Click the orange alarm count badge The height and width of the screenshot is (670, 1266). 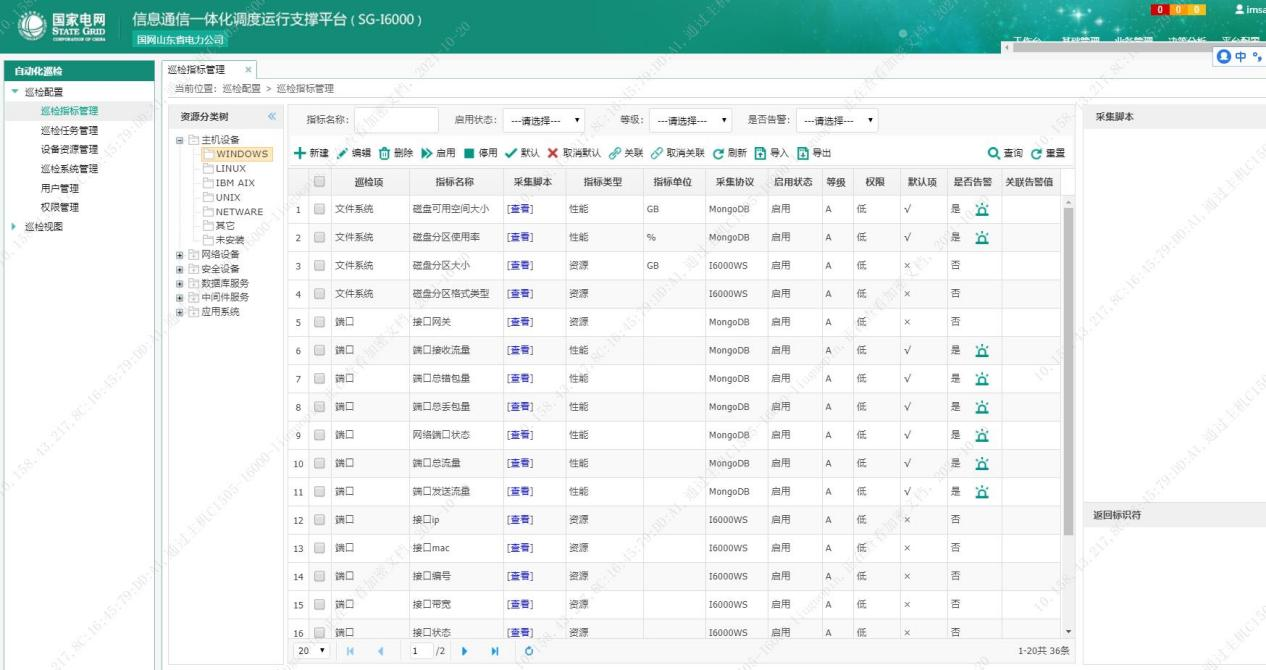(x=1178, y=10)
